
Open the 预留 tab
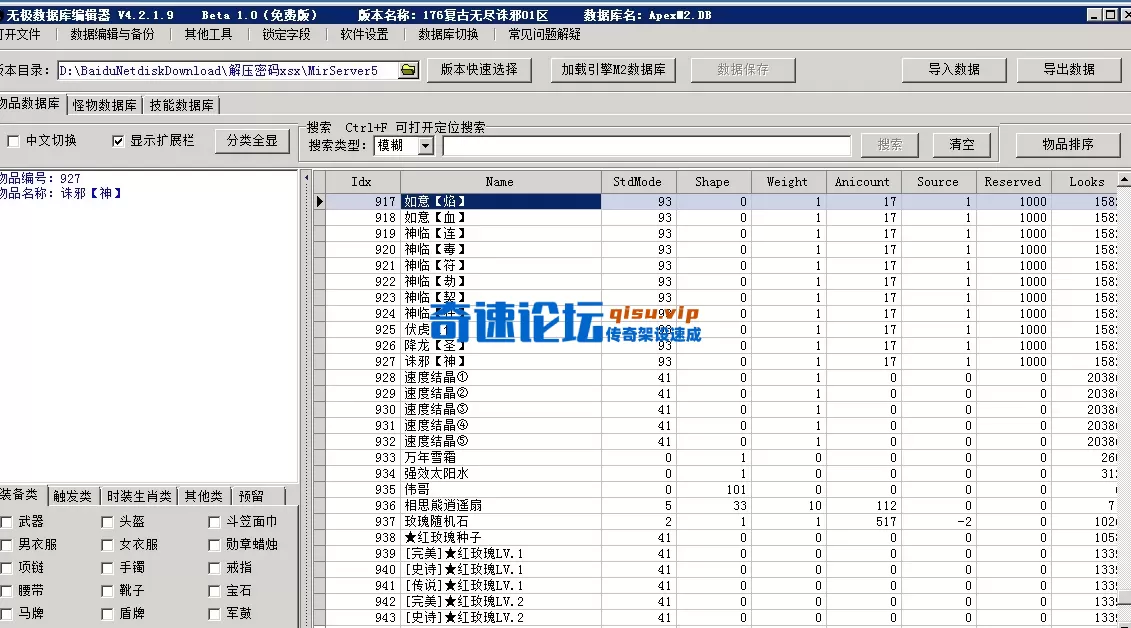point(250,495)
